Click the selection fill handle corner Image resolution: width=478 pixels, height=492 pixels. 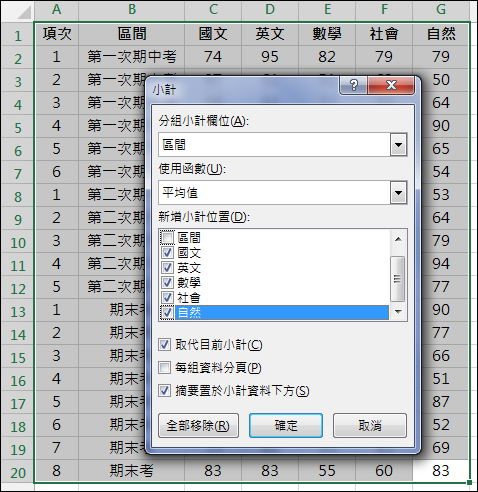pos(469,482)
